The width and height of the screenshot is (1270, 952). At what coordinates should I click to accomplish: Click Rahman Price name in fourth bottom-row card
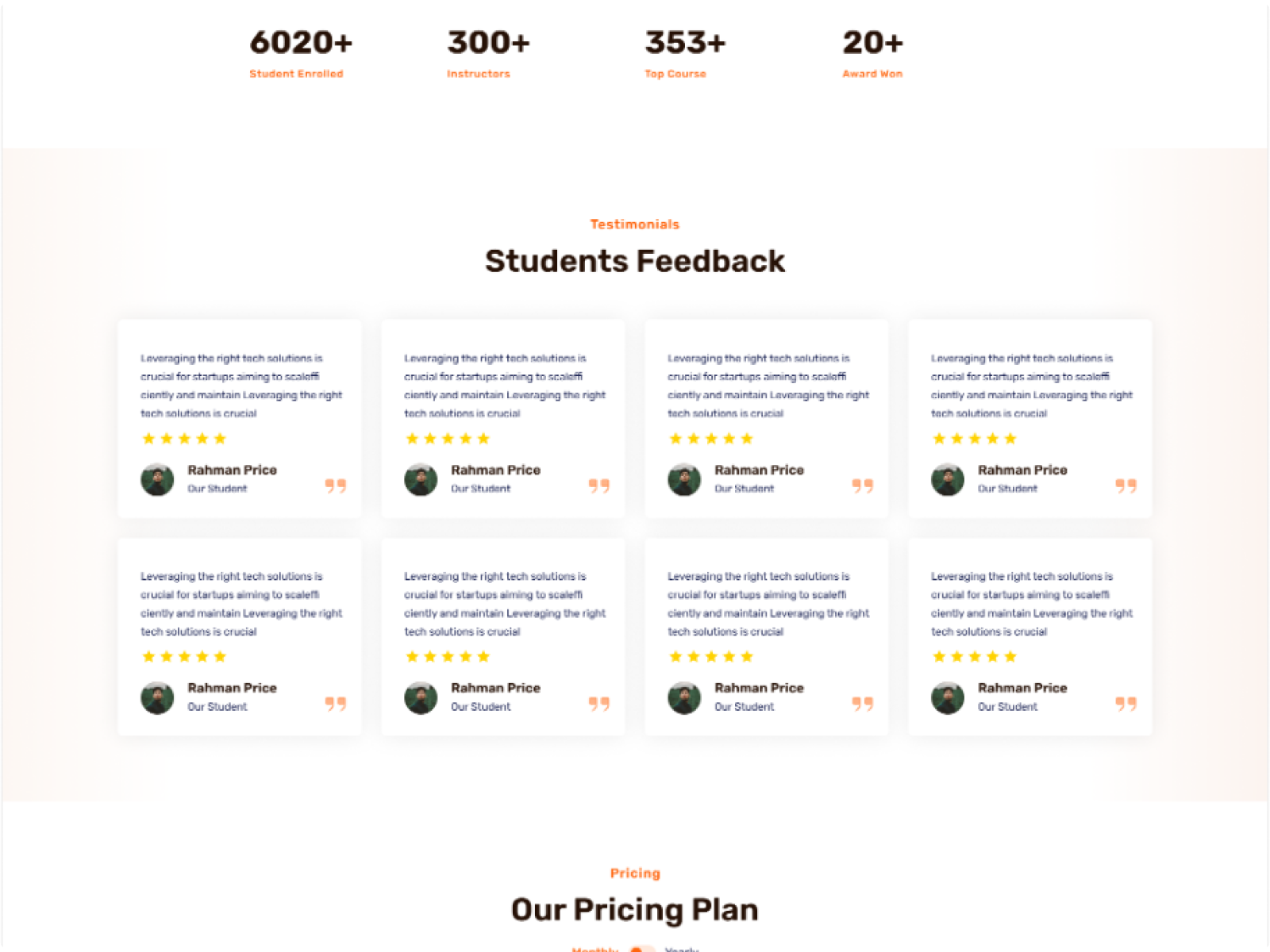pyautogui.click(x=1022, y=688)
